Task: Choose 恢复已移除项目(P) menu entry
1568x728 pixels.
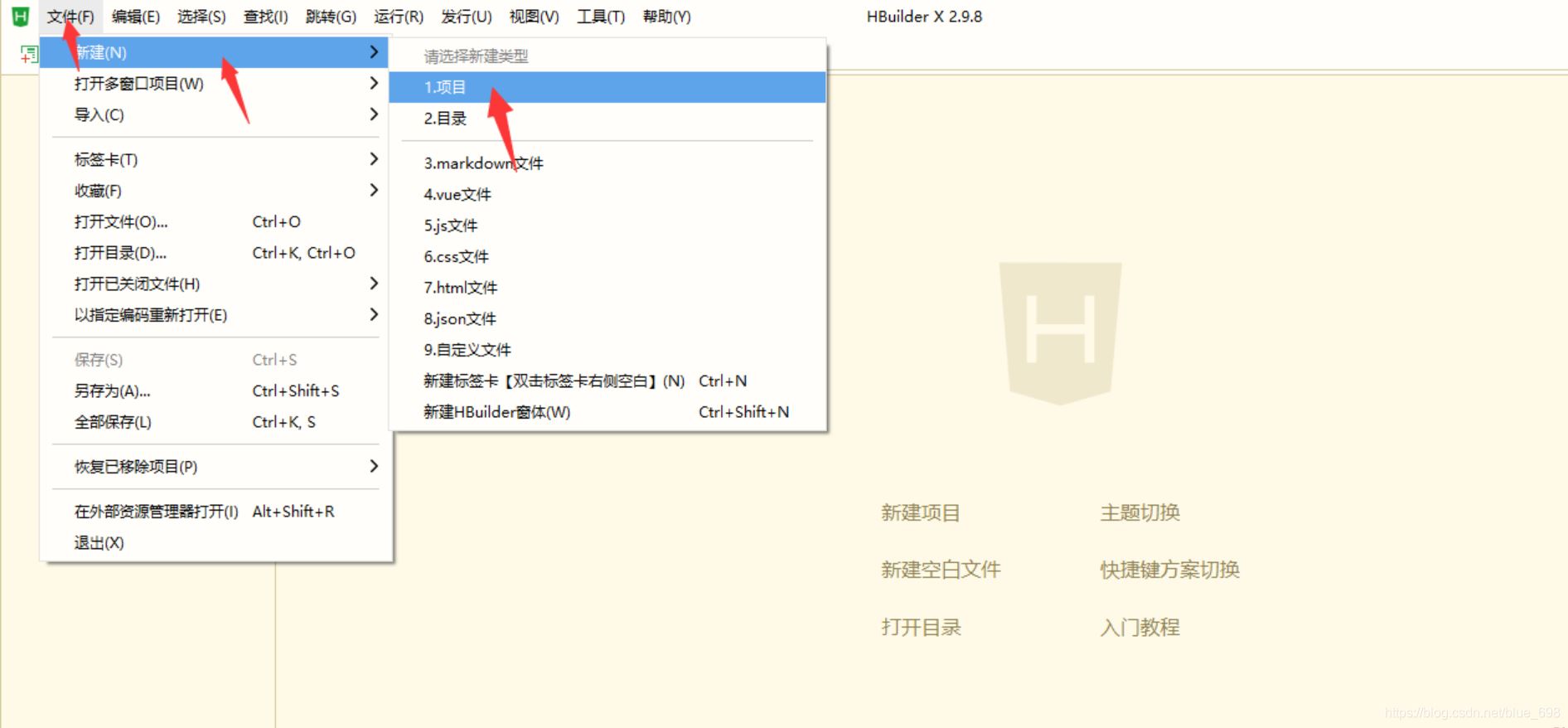Action: (215, 467)
